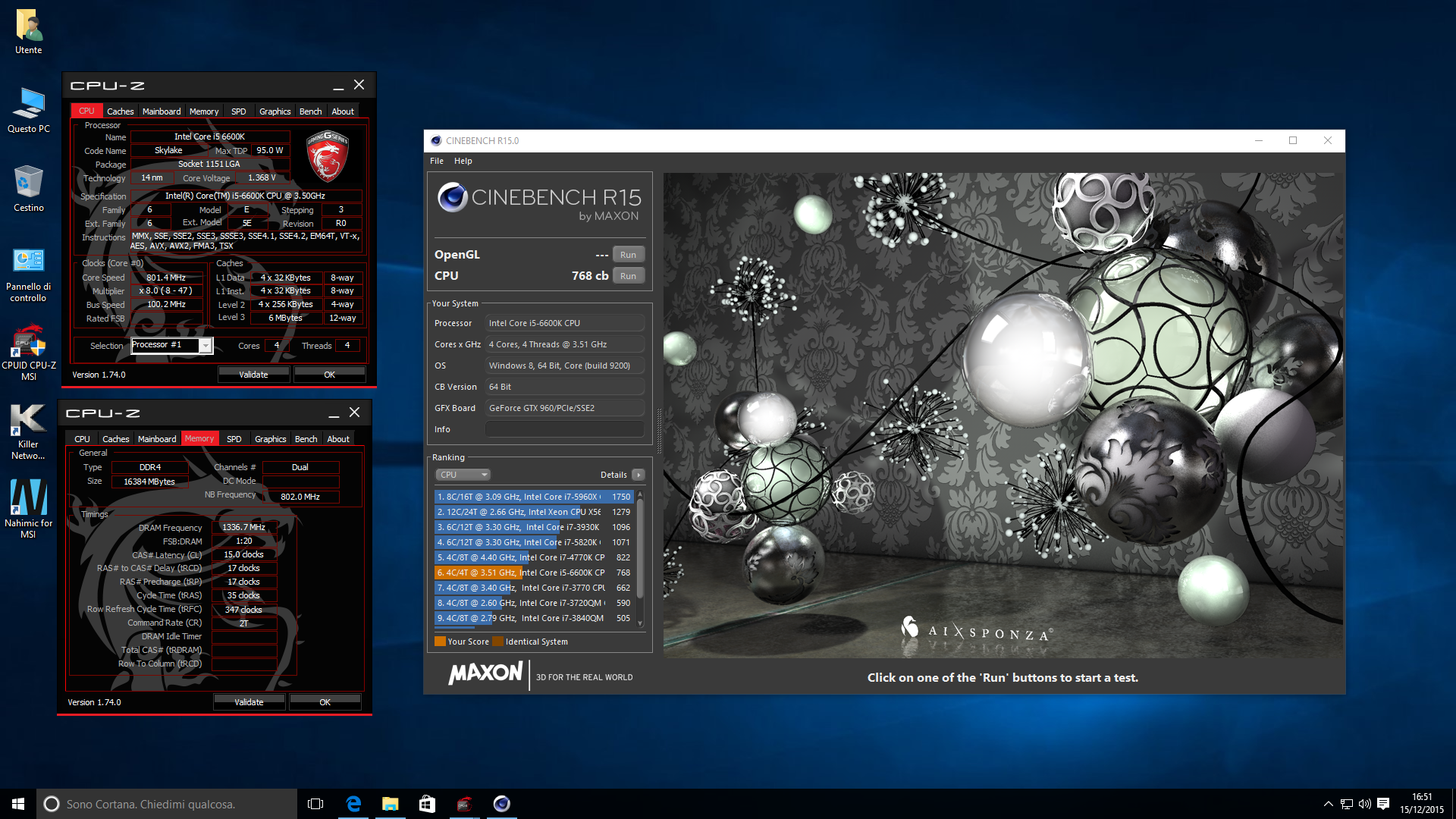The height and width of the screenshot is (819, 1456).
Task: Open the Utente desktop folder icon
Action: (29, 32)
